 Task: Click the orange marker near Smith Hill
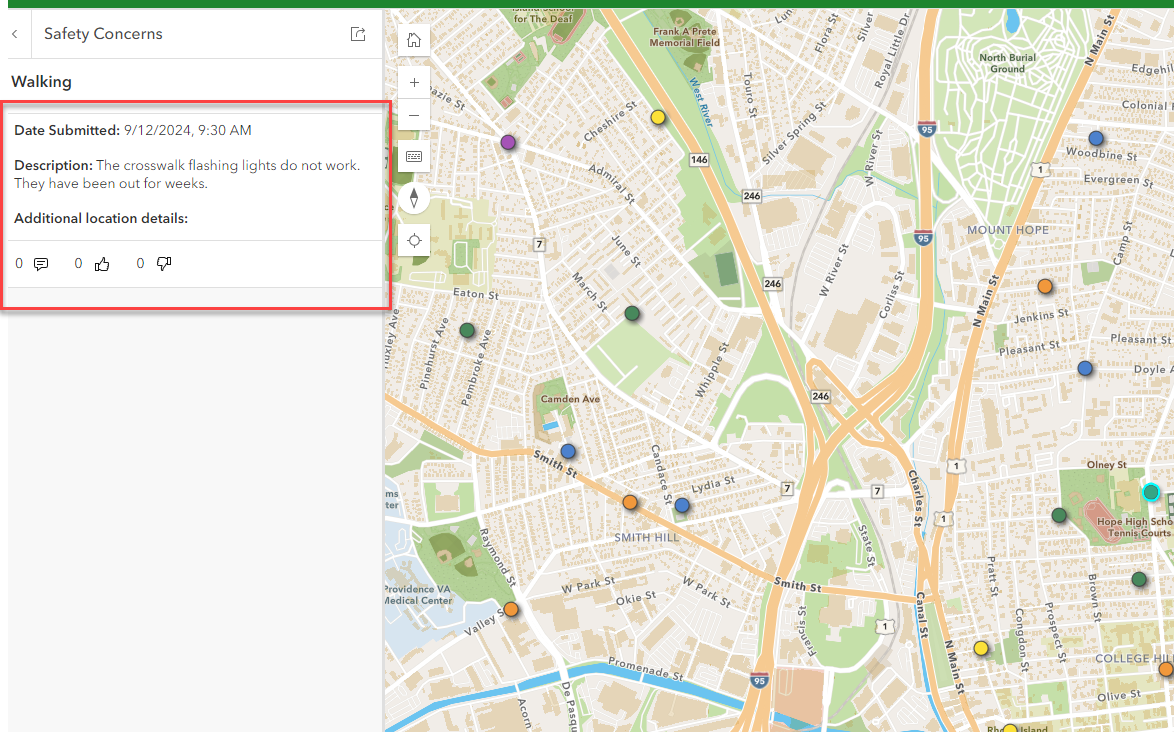click(x=630, y=503)
